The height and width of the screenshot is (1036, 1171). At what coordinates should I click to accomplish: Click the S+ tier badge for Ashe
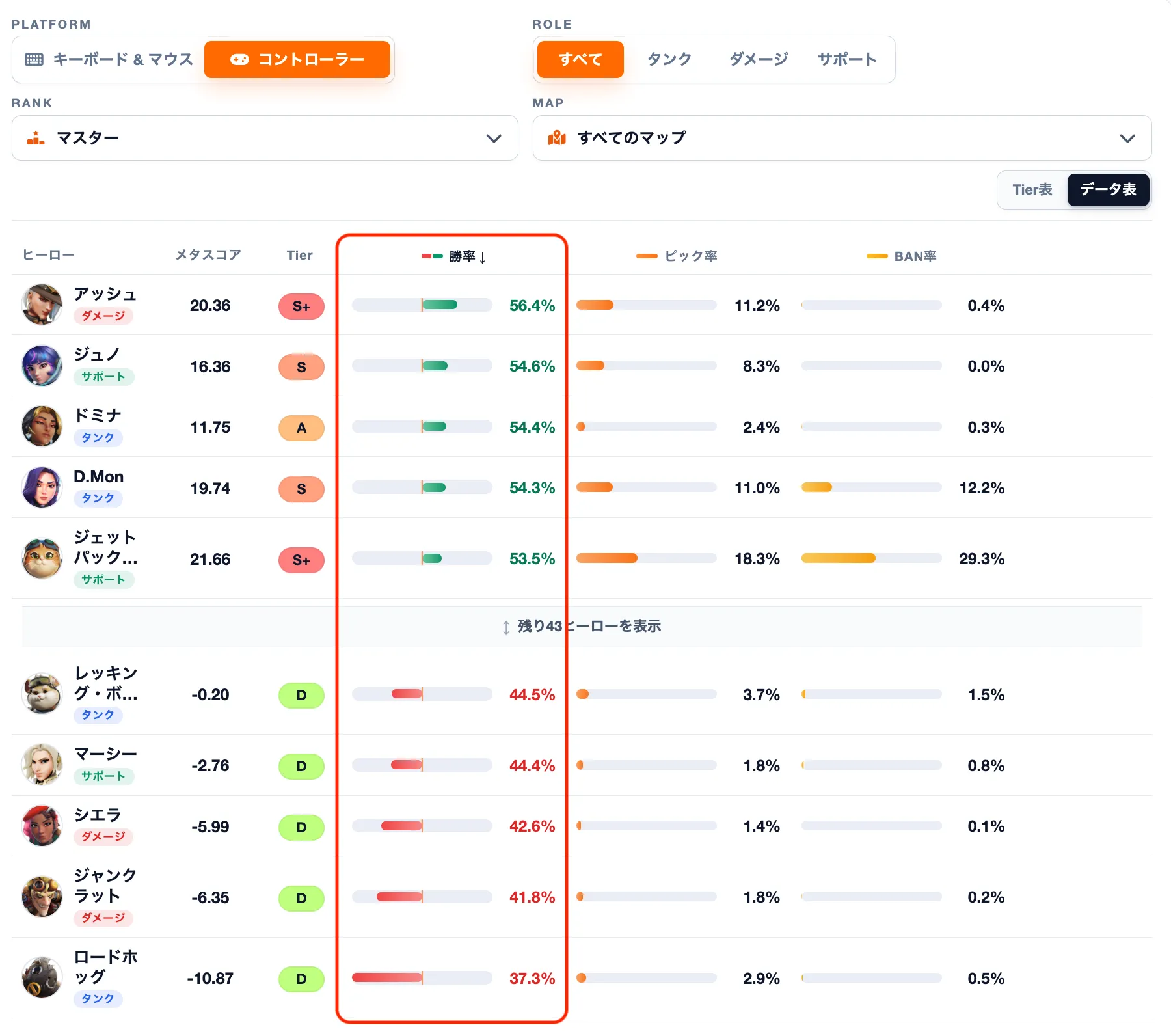click(301, 306)
